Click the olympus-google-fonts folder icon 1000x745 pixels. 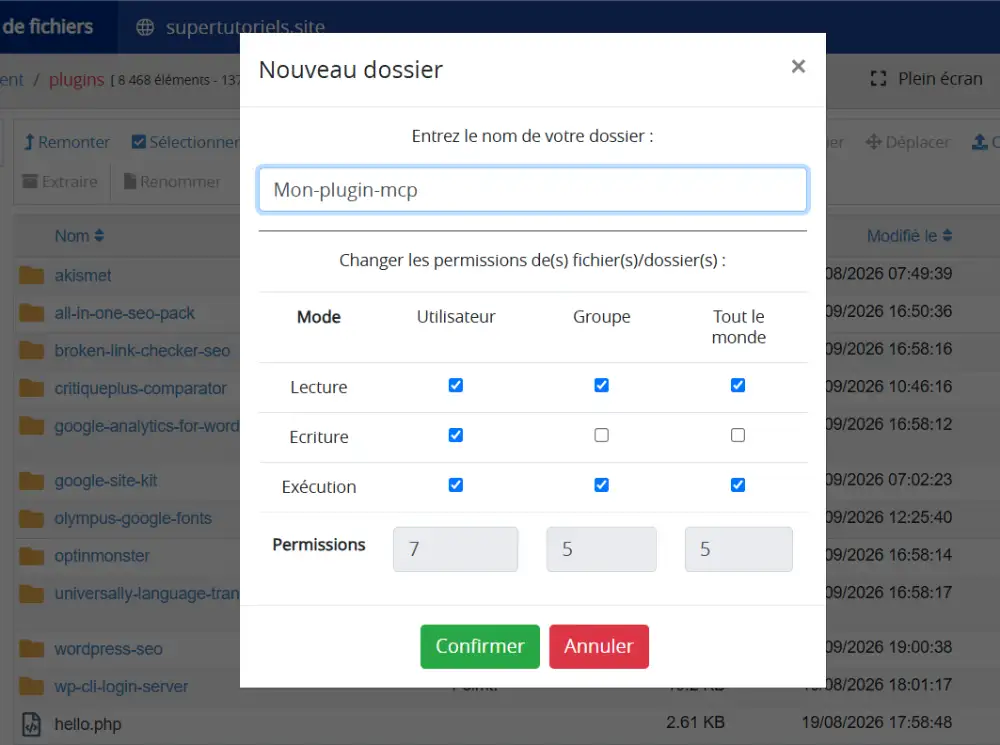[31, 519]
